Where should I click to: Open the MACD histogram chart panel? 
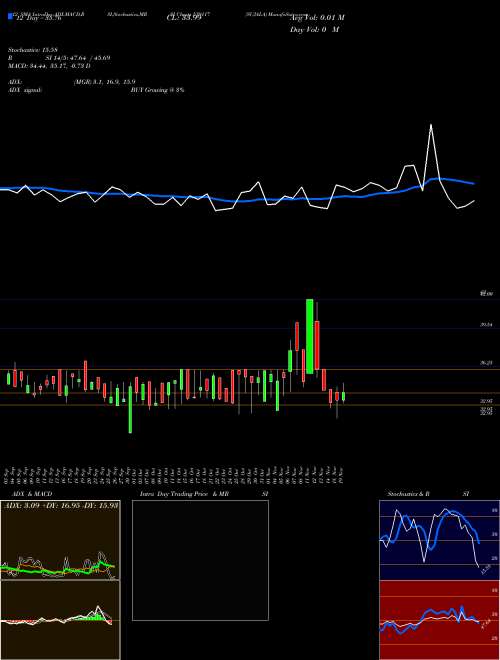(x=60, y=620)
